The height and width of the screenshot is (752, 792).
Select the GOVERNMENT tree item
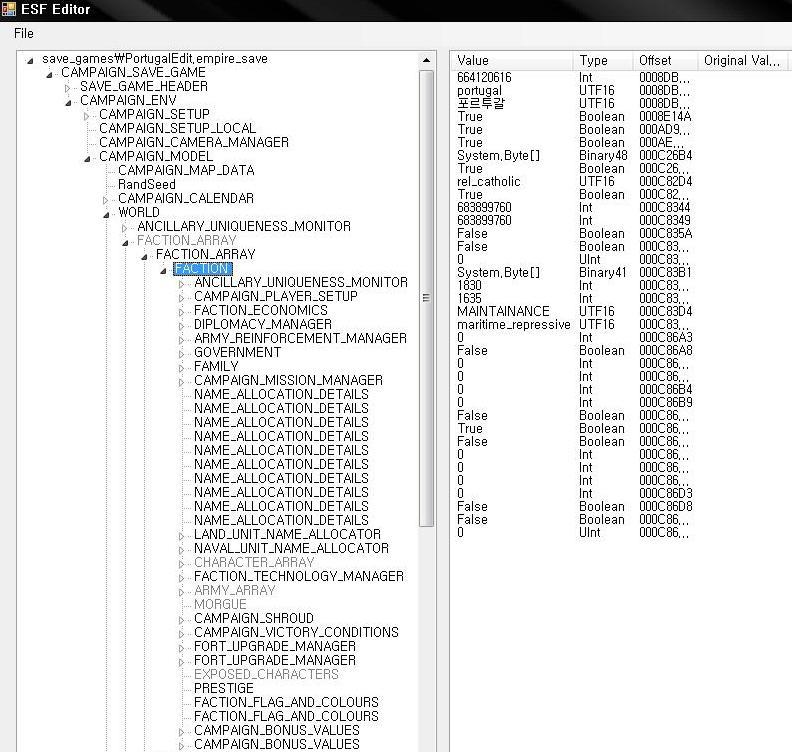[x=237, y=352]
